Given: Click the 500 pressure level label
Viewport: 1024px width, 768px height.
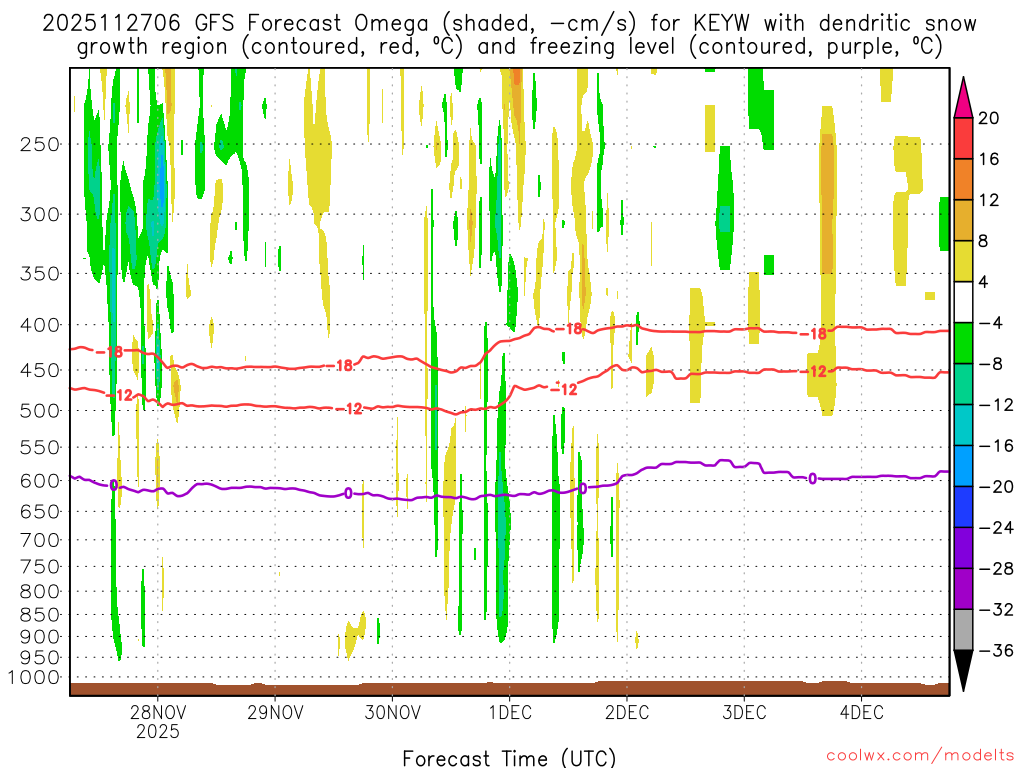Looking at the screenshot, I should coord(40,410).
